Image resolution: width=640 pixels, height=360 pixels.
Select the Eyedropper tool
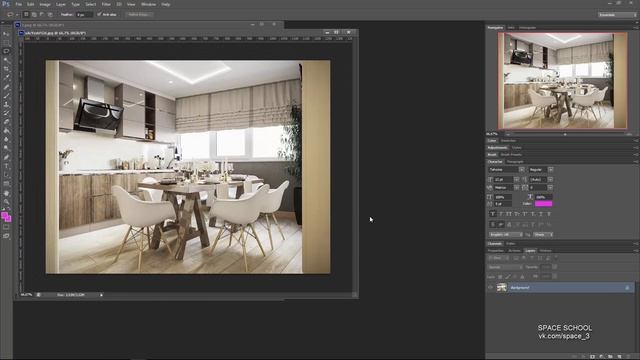point(6,78)
